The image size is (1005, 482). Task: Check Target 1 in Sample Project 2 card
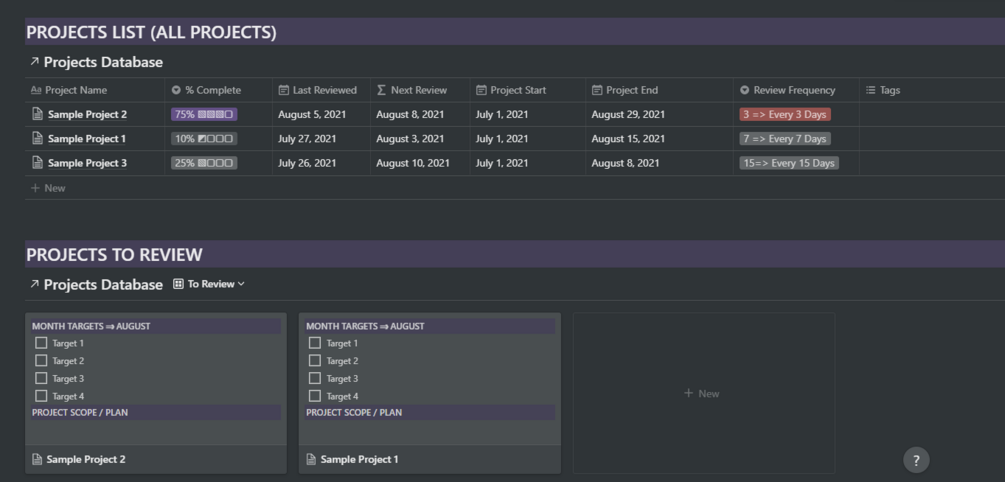[x=41, y=343]
